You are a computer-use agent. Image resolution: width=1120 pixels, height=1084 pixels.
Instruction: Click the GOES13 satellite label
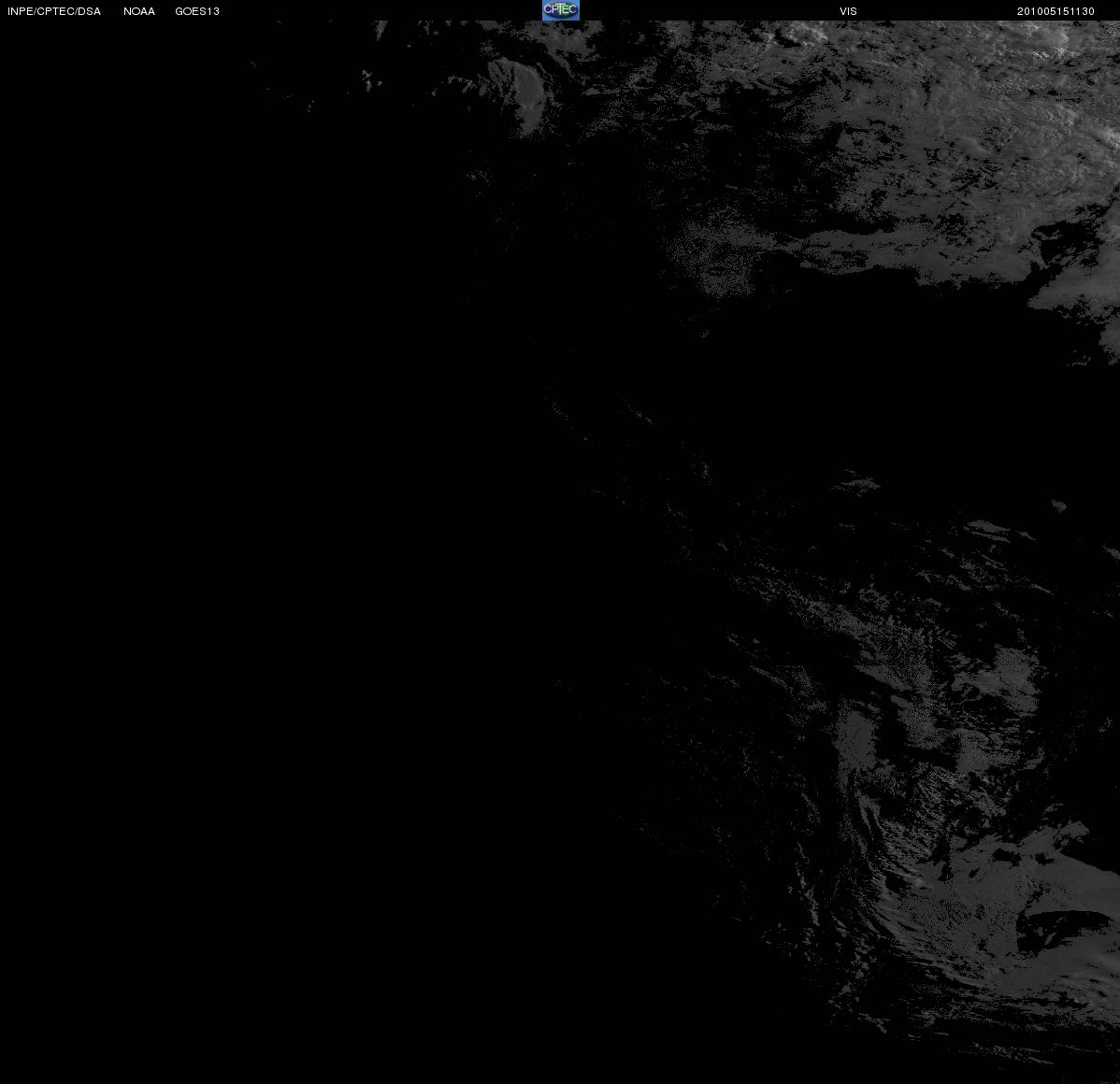pyautogui.click(x=197, y=11)
